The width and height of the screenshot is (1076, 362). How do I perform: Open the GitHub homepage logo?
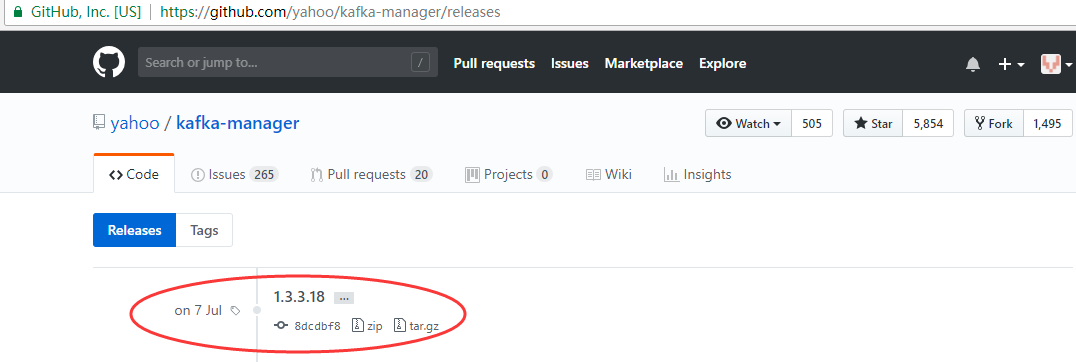tap(108, 63)
